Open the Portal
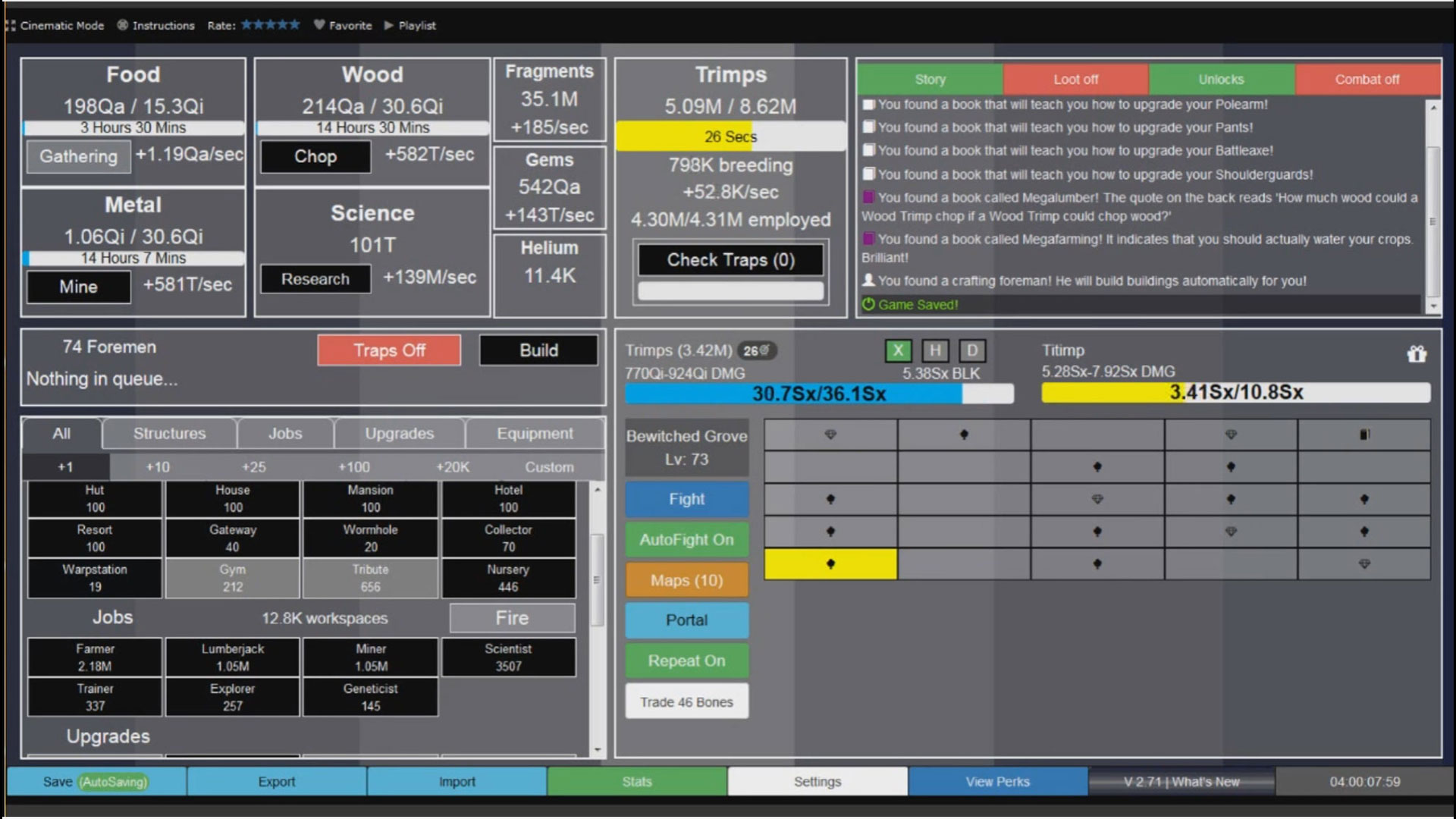The image size is (1456, 819). (686, 620)
